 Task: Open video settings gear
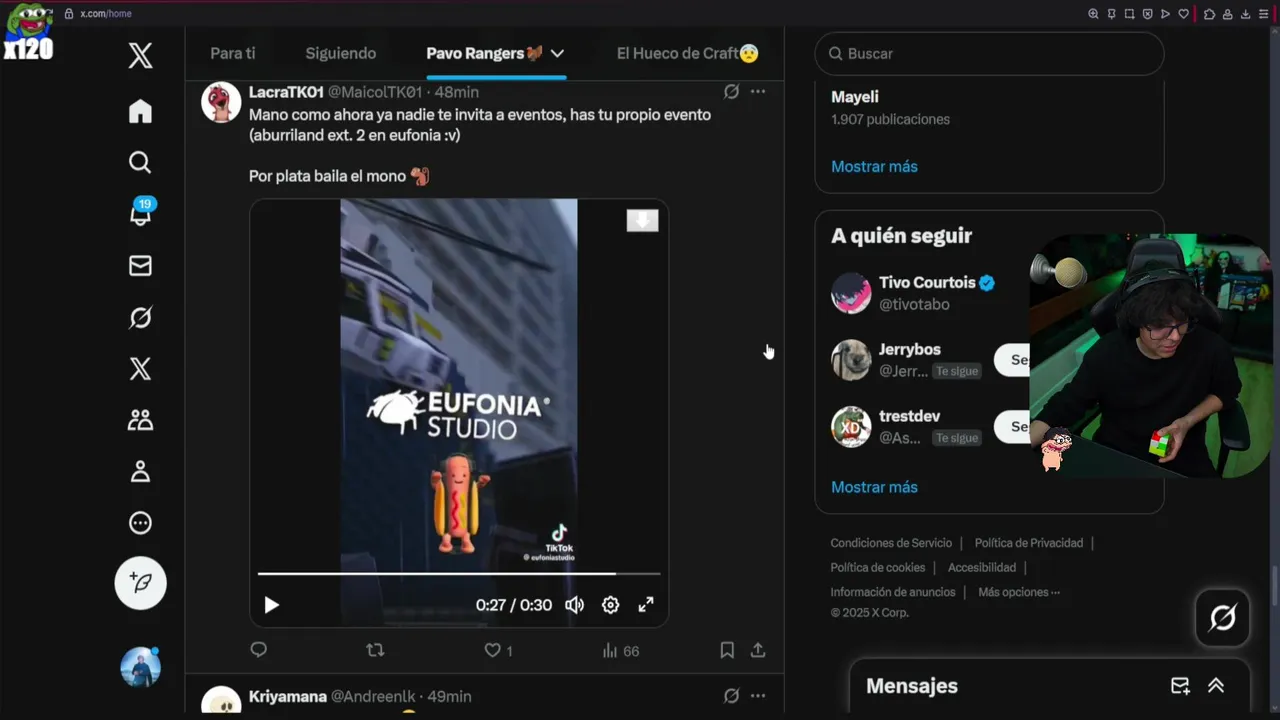point(610,605)
